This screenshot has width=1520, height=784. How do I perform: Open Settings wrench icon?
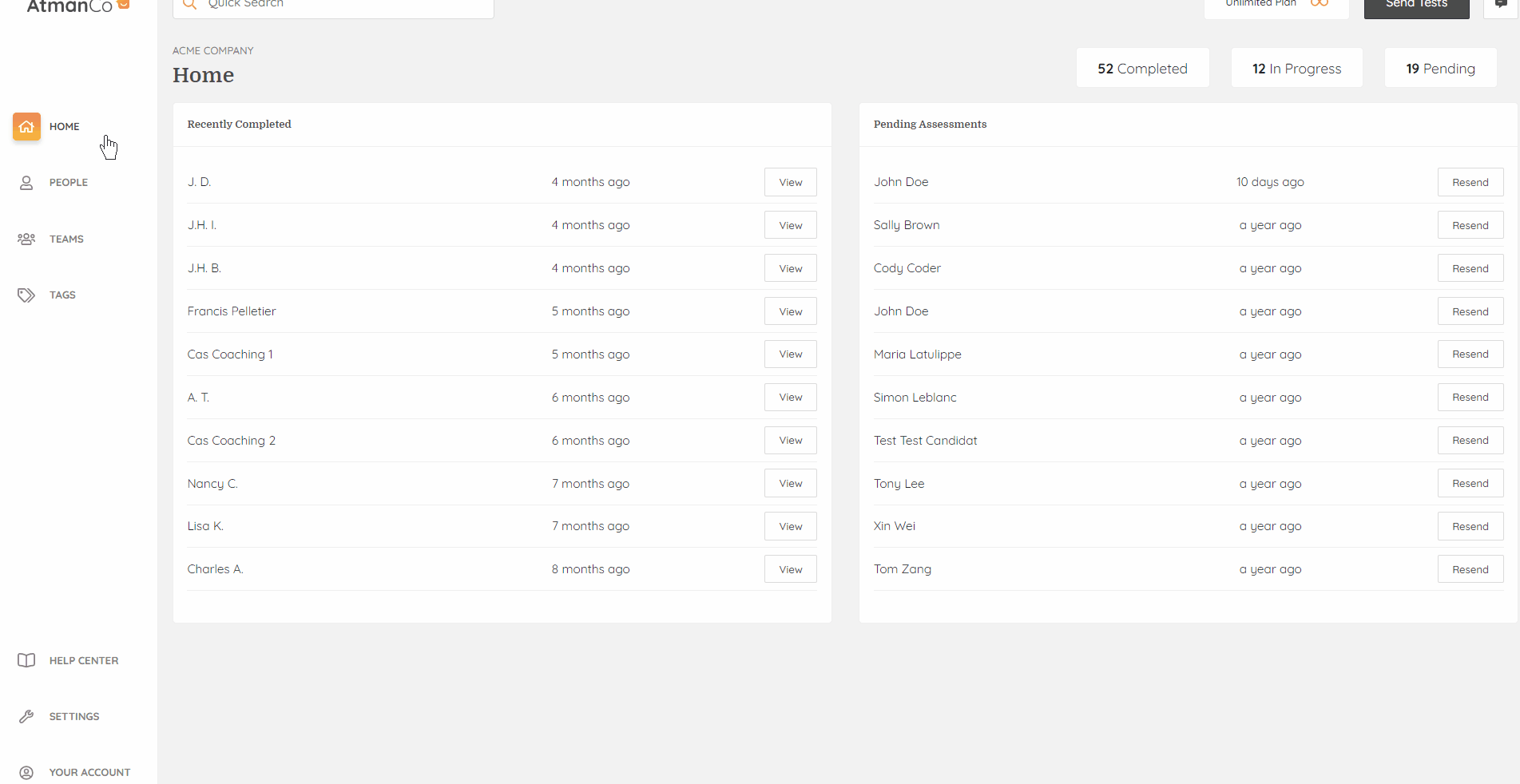[26, 716]
